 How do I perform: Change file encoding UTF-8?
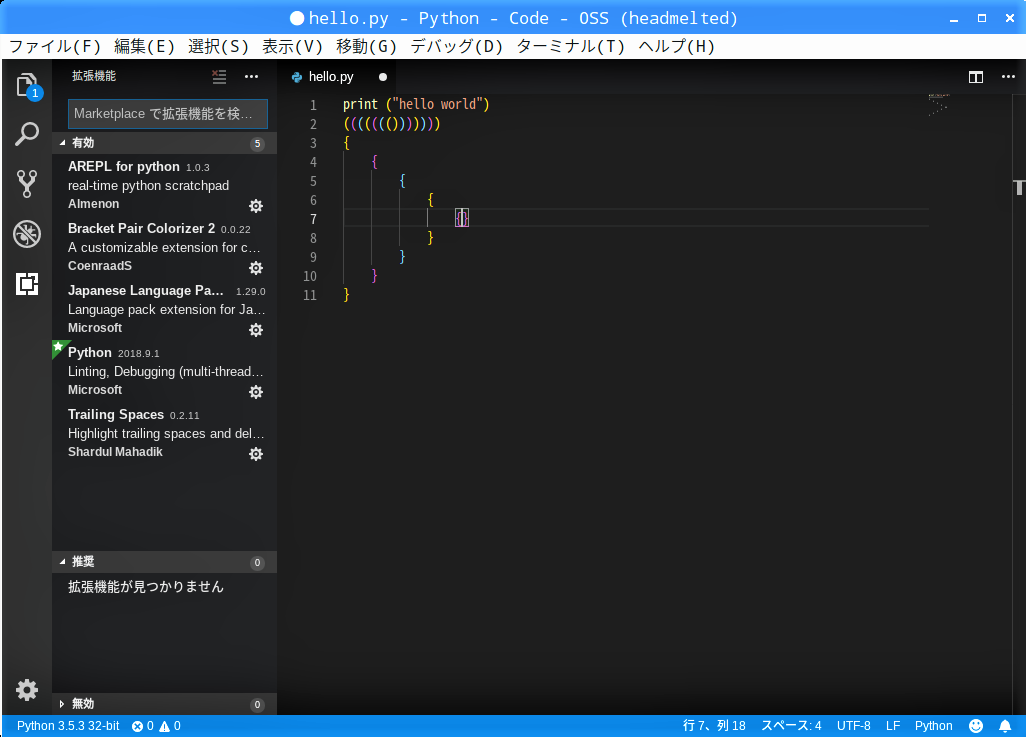point(853,726)
